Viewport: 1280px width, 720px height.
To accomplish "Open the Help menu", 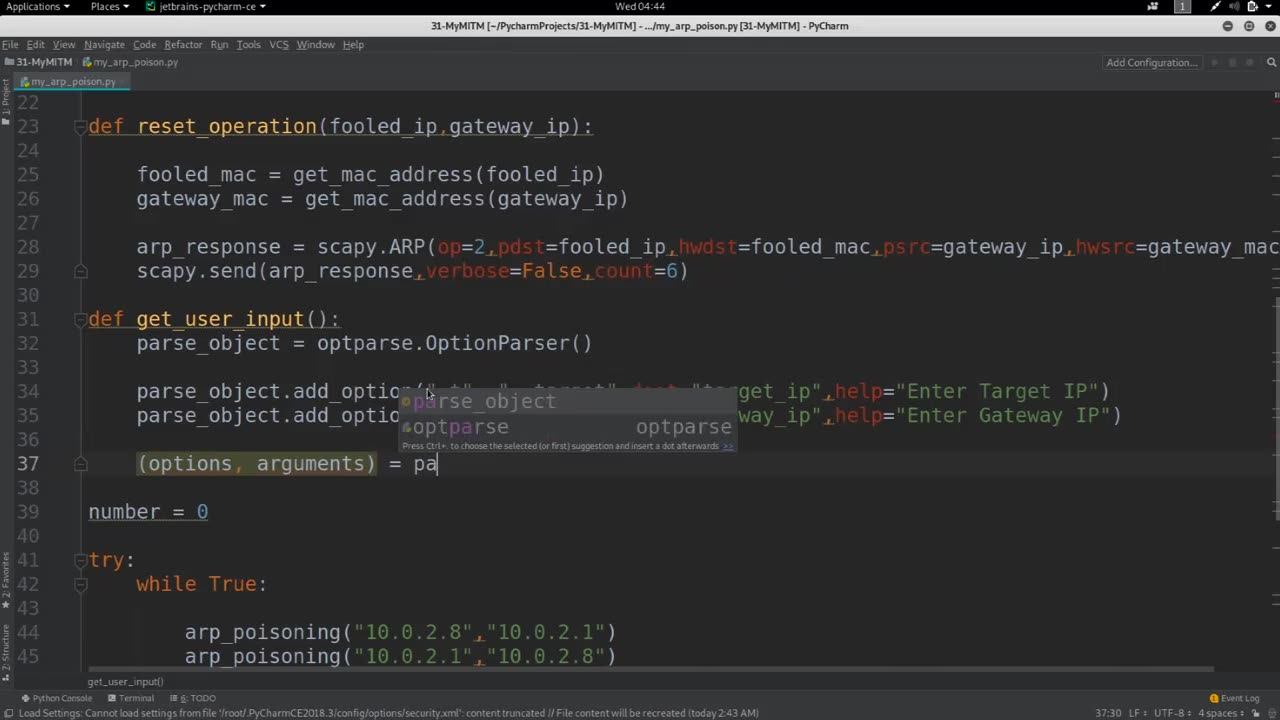I will [353, 44].
